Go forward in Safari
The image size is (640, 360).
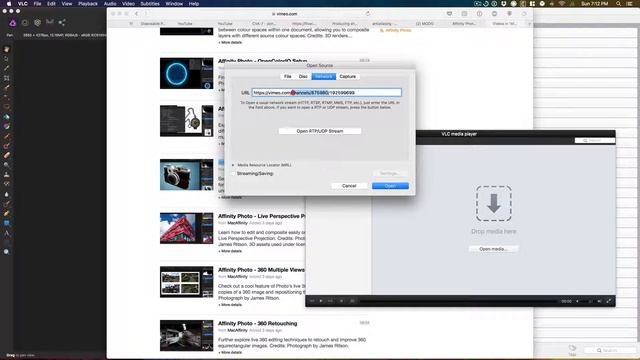pyautogui.click(x=145, y=14)
